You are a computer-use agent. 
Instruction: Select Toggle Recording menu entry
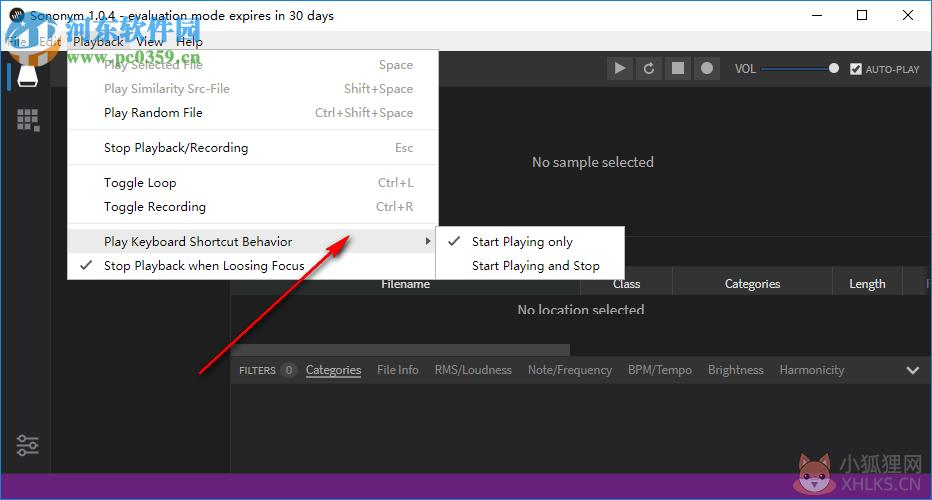253,206
